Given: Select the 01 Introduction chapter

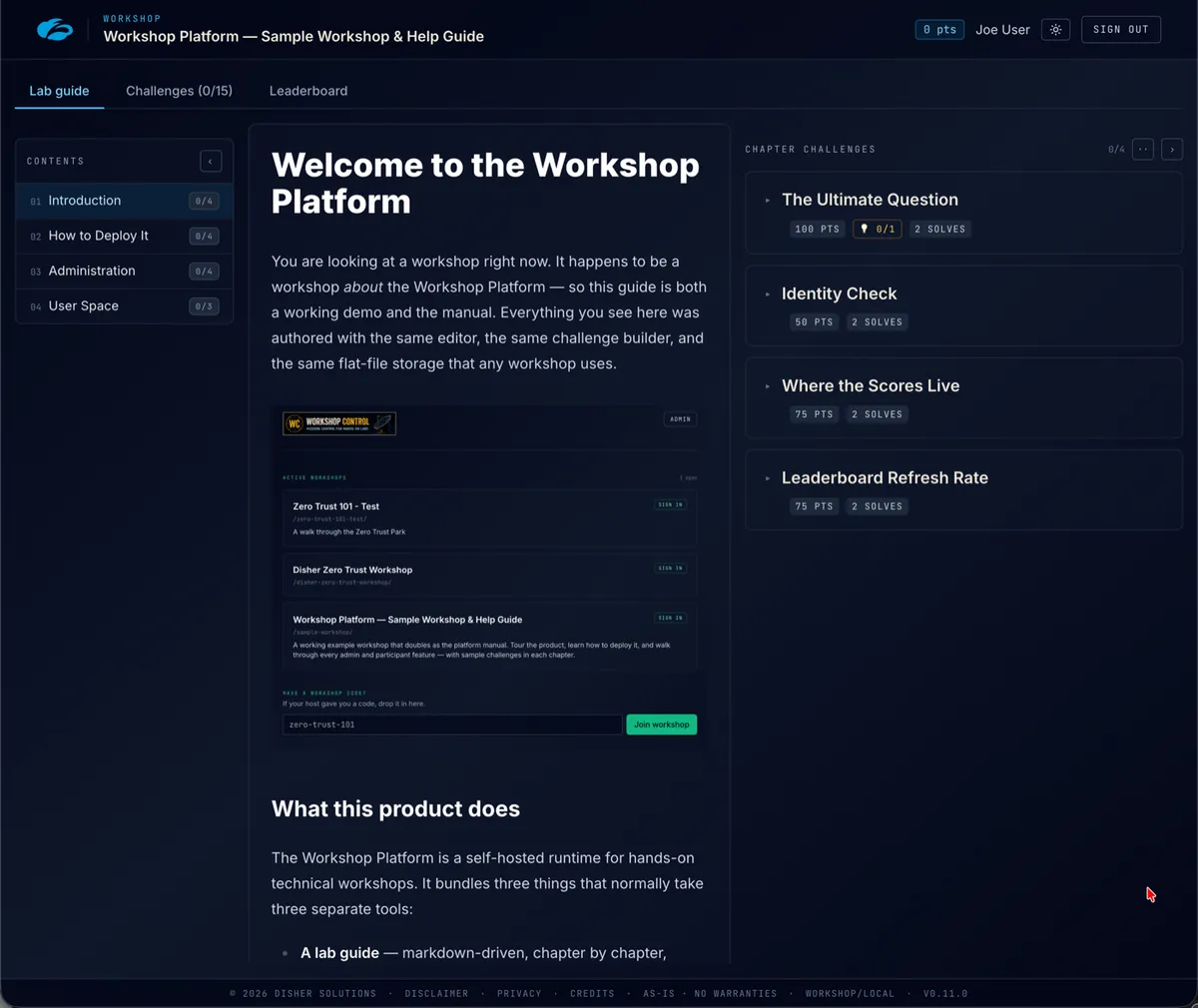Looking at the screenshot, I should coord(125,201).
